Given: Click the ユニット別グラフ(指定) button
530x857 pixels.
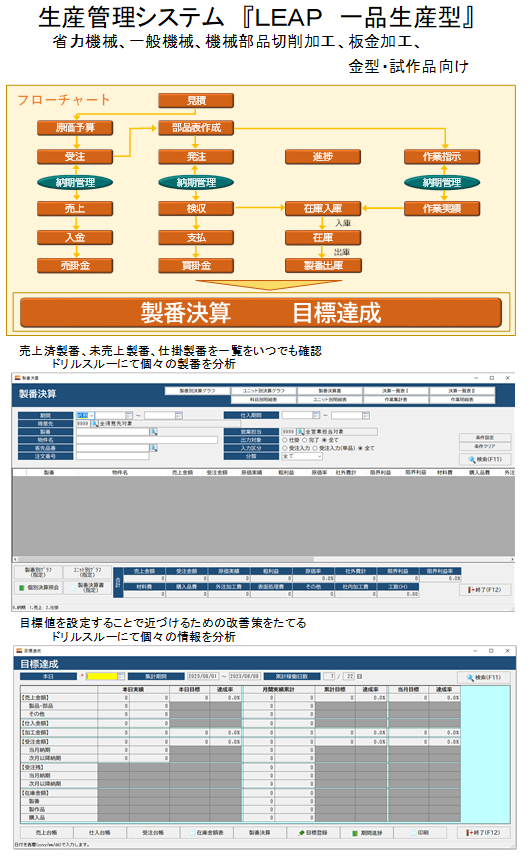Looking at the screenshot, I should 87,572.
